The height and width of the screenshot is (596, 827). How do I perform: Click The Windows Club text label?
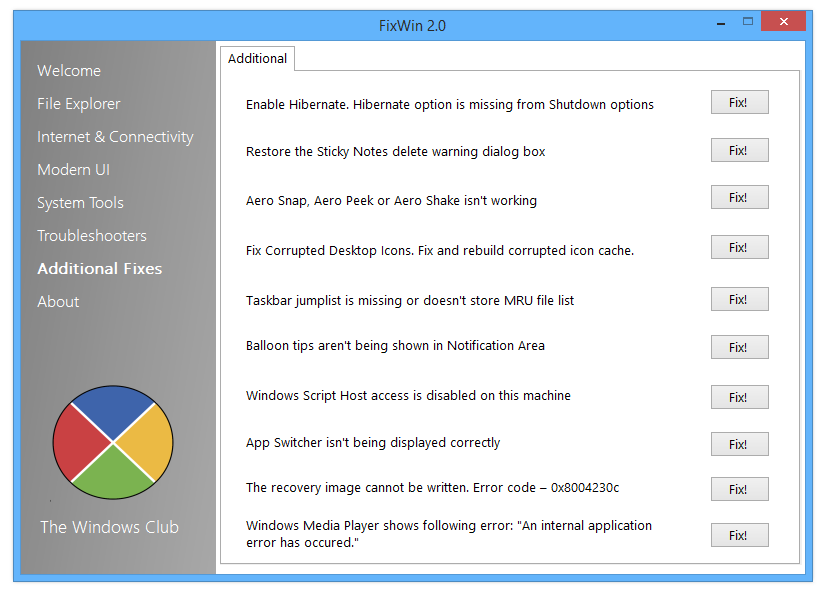click(x=110, y=527)
